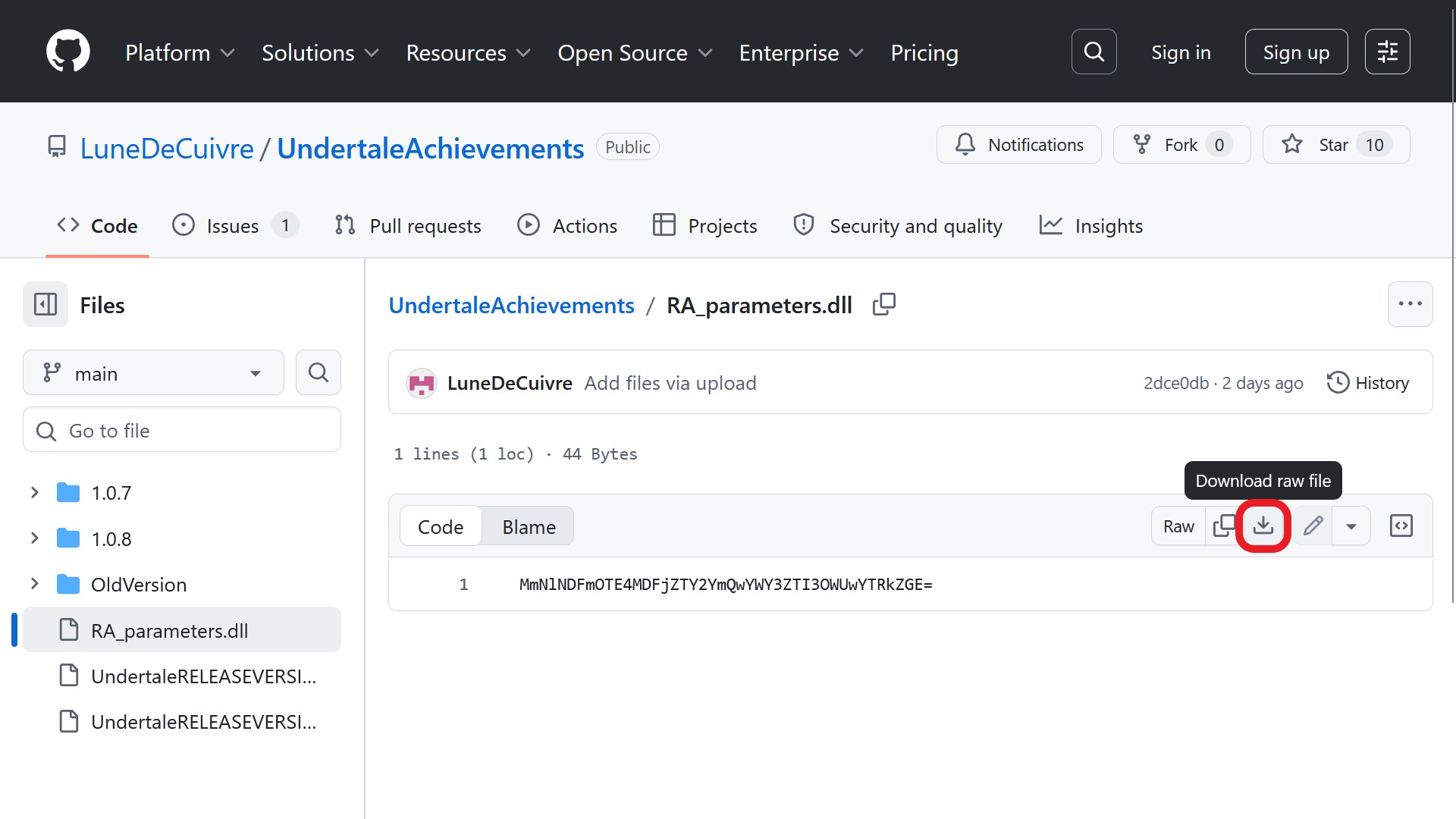Open the Solutions navigation dropdown

pos(320,53)
